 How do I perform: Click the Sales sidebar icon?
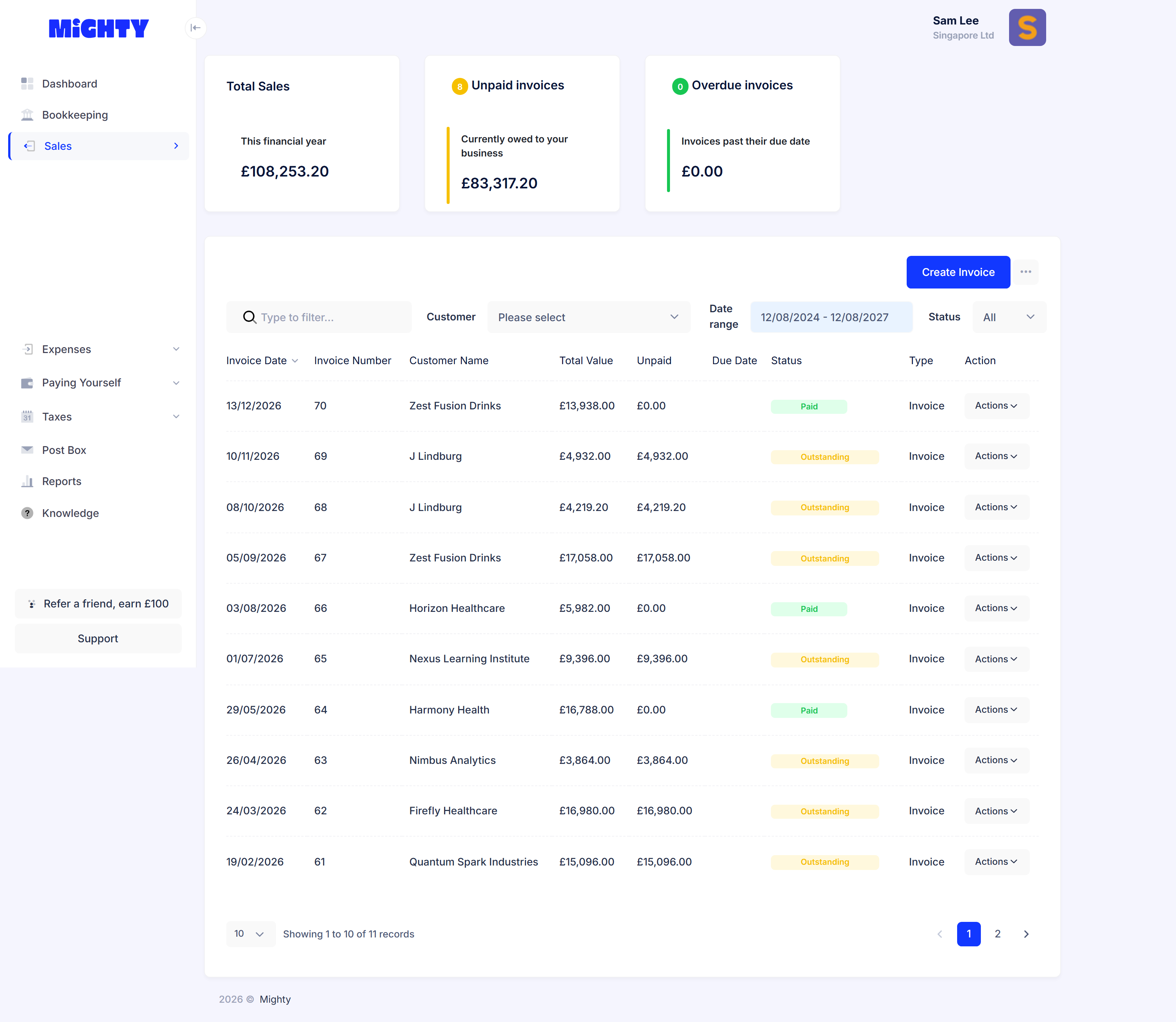tap(29, 146)
